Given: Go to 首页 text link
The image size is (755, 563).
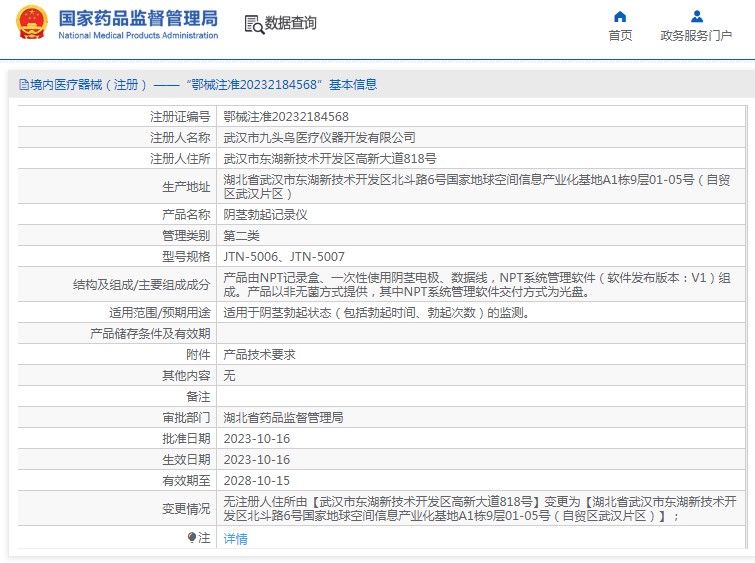Looking at the screenshot, I should coord(620,36).
